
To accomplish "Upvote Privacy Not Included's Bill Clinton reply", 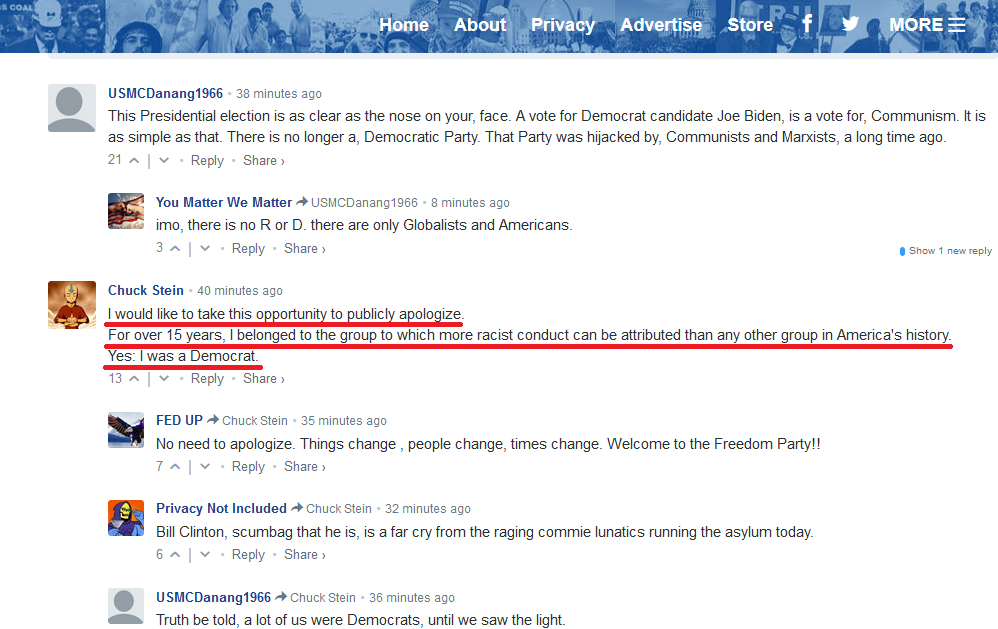I will tap(175, 555).
